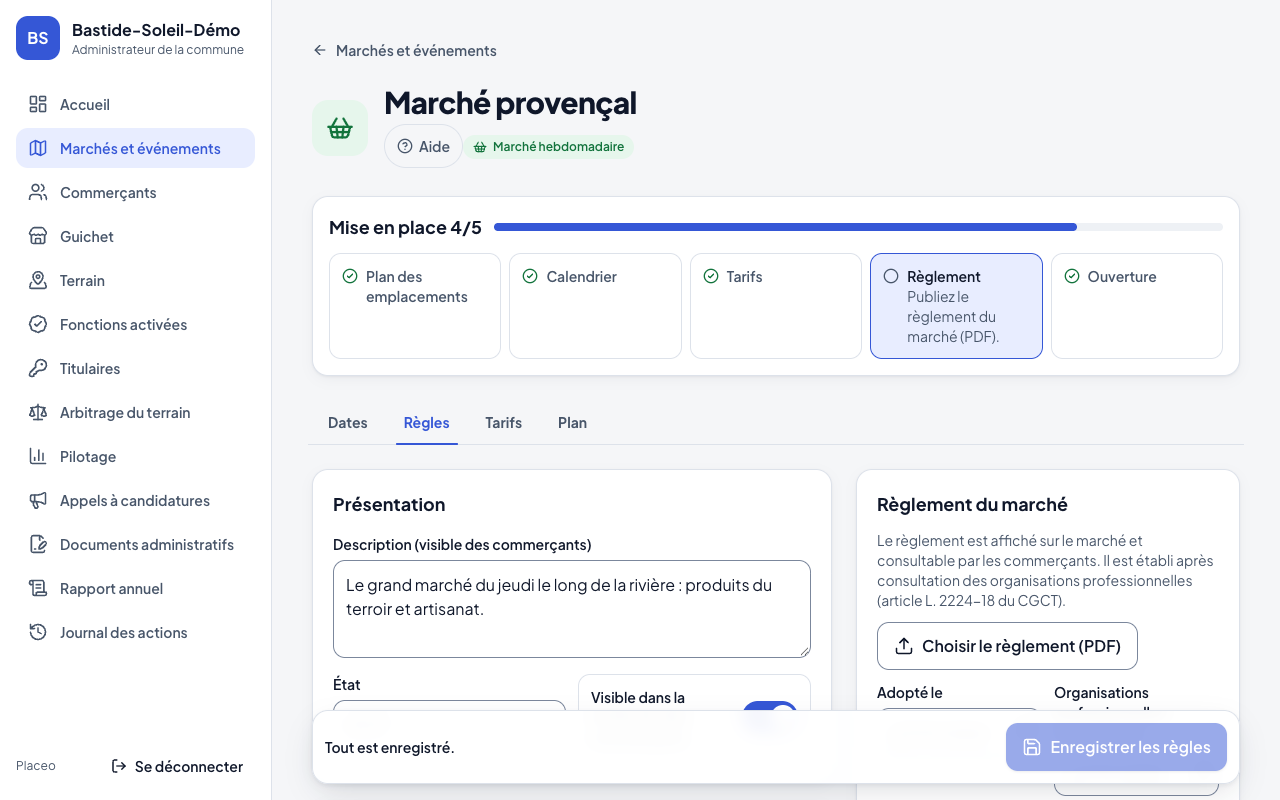
Task: Click the Appels à candidatures megaphone icon
Action: click(x=38, y=500)
